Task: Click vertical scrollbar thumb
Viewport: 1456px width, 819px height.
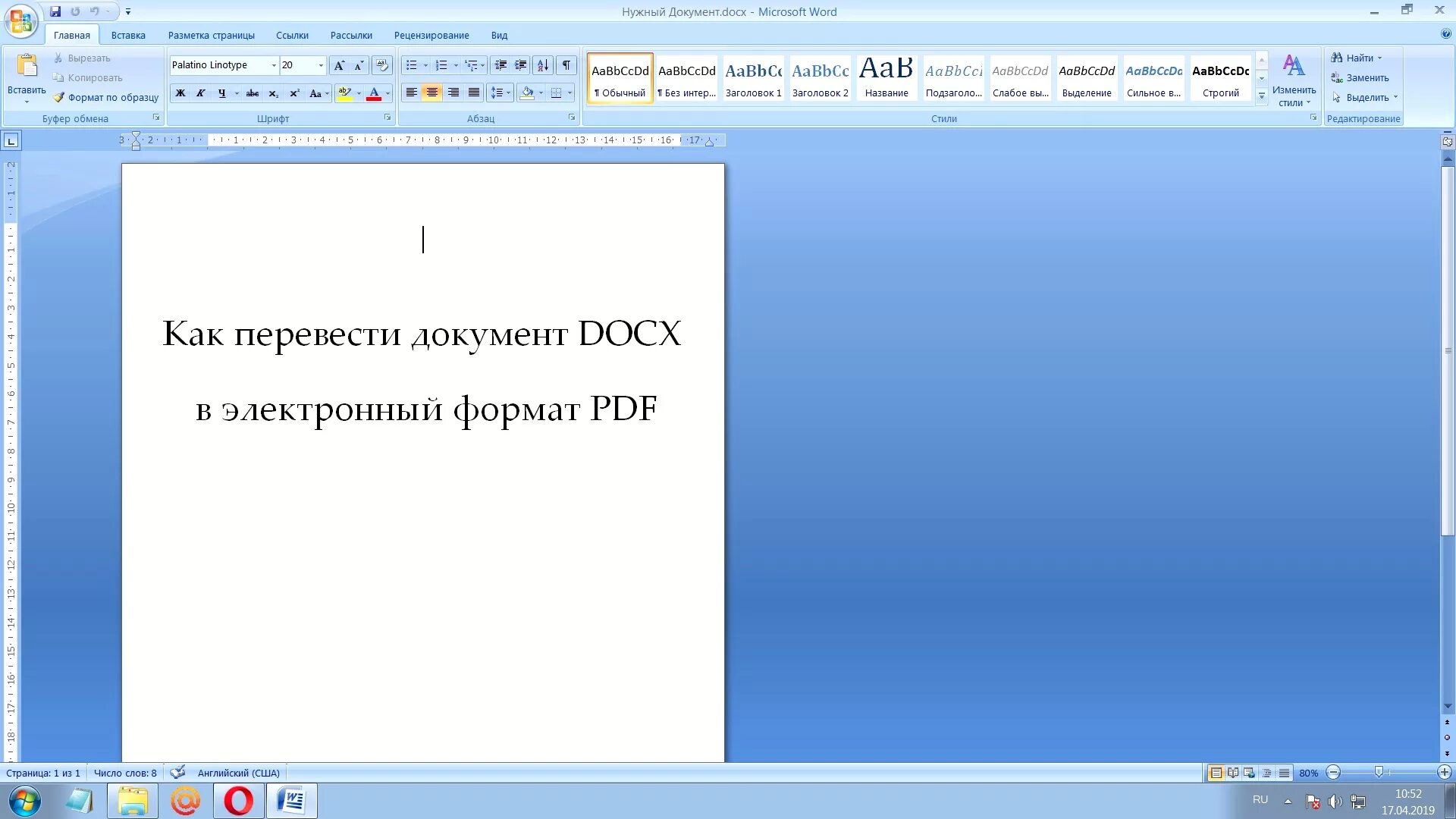Action: pyautogui.click(x=1448, y=350)
